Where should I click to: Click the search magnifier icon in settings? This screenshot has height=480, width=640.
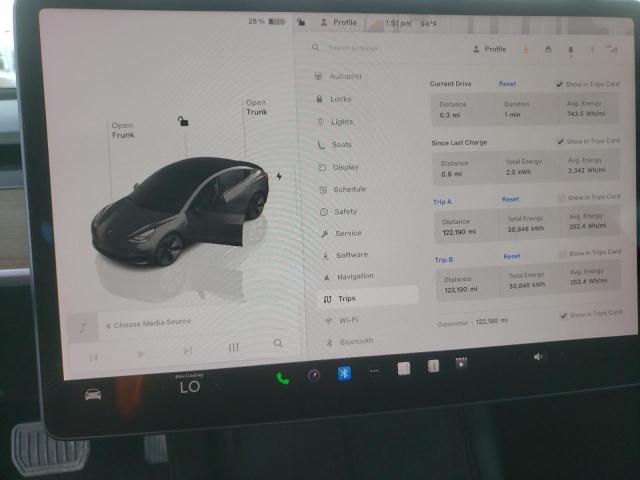pos(316,47)
